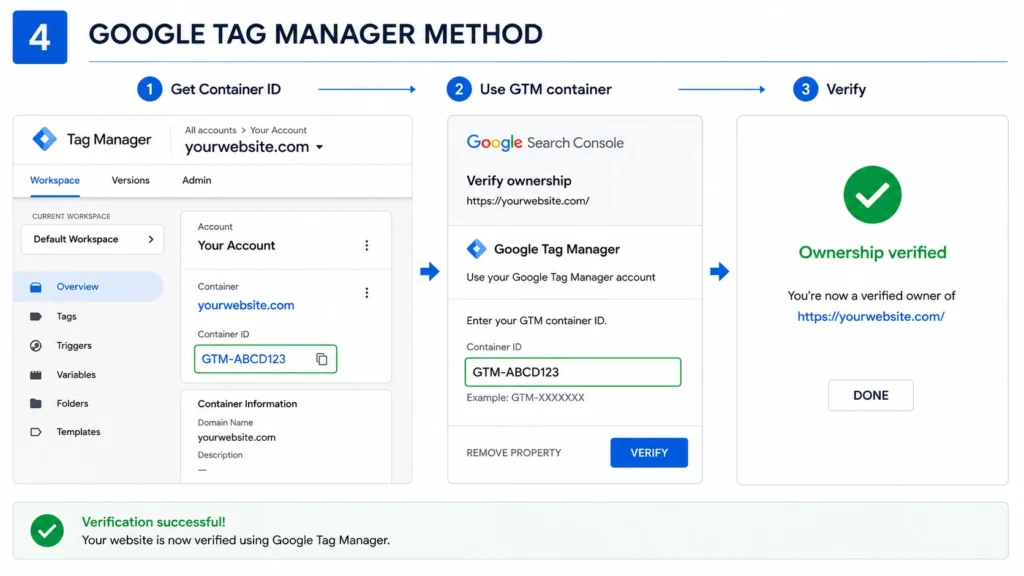Viewport: 1024px width, 576px height.
Task: Switch to the Versions tab
Action: click(x=131, y=180)
